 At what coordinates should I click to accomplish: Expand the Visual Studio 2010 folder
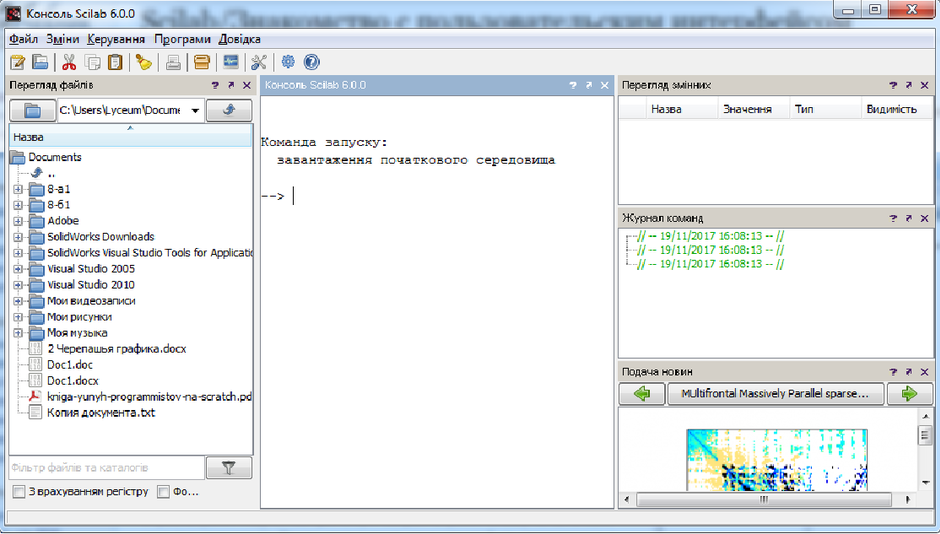18,285
